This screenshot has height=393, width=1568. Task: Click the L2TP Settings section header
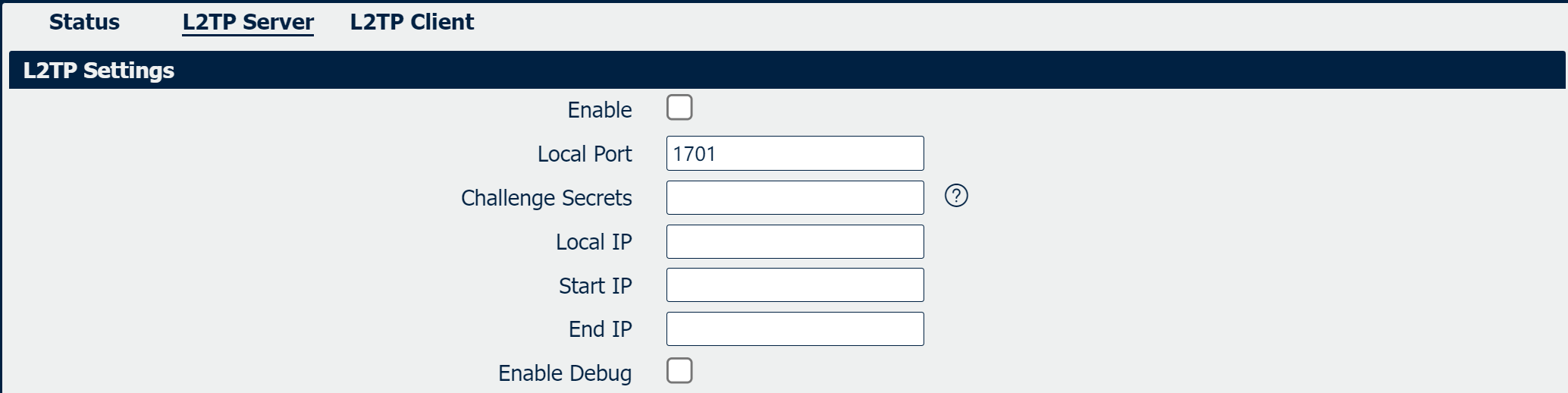click(99, 71)
